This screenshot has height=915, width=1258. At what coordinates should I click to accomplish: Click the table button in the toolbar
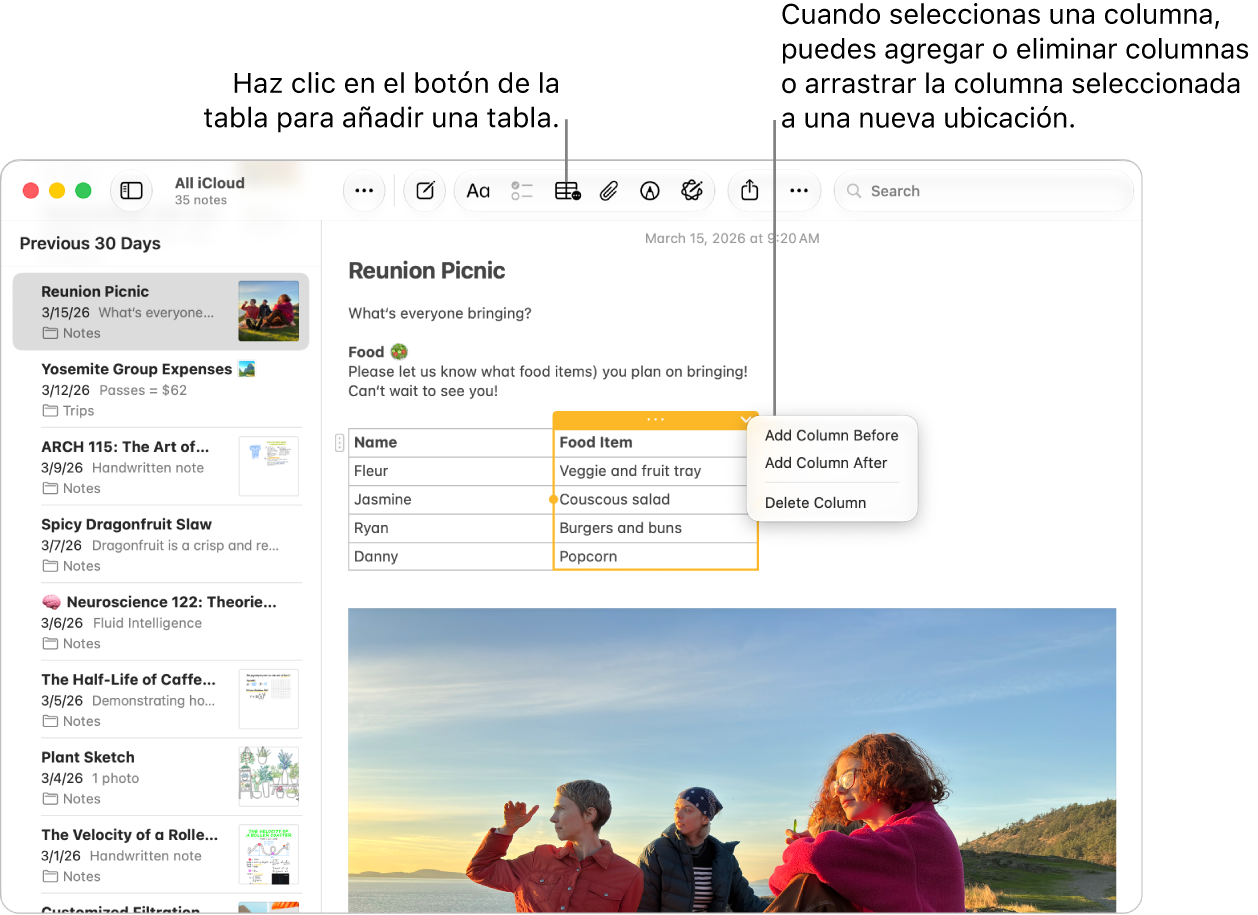point(567,191)
